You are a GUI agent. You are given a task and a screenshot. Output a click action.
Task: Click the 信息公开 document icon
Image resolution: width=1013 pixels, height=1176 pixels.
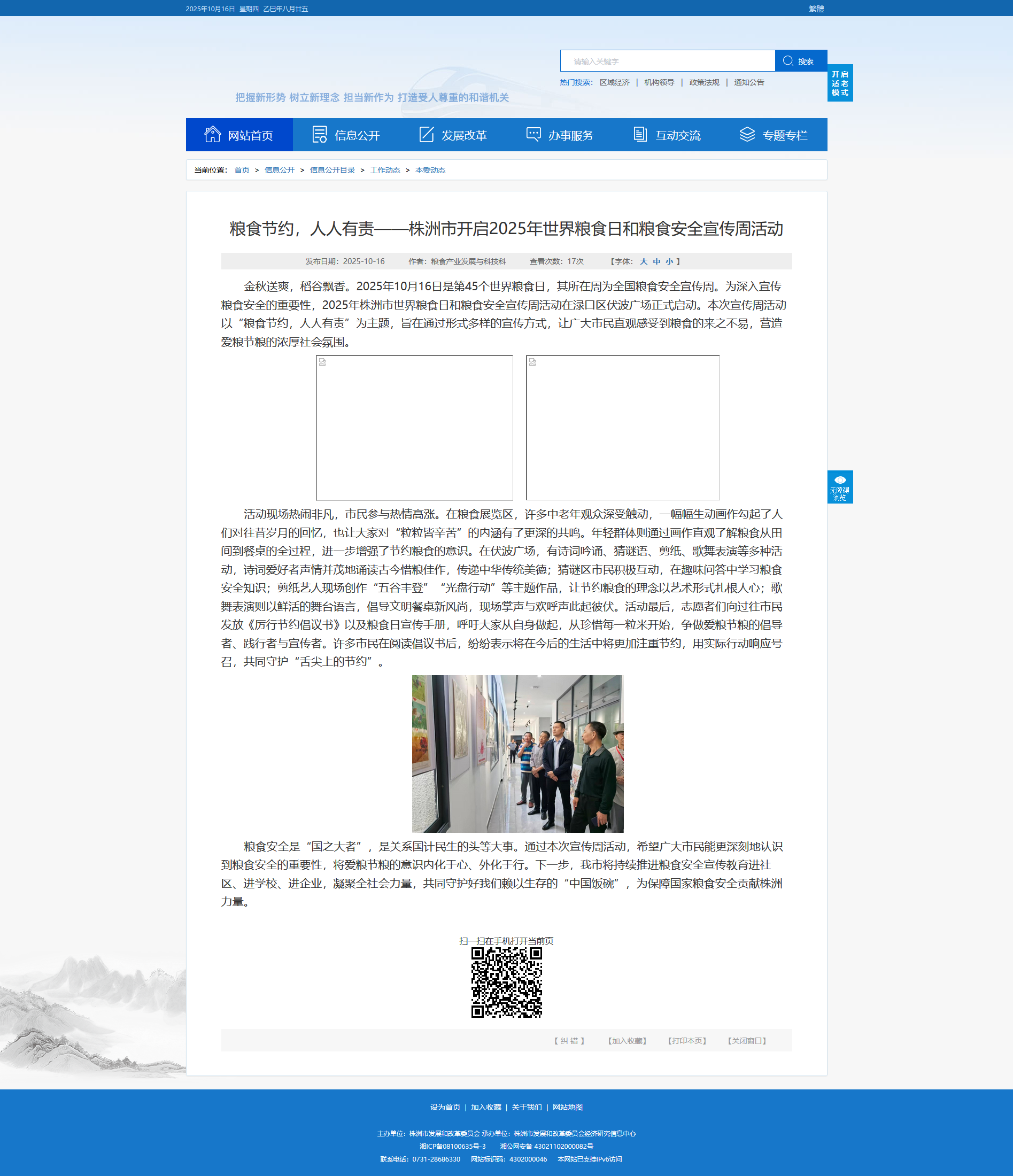(320, 135)
